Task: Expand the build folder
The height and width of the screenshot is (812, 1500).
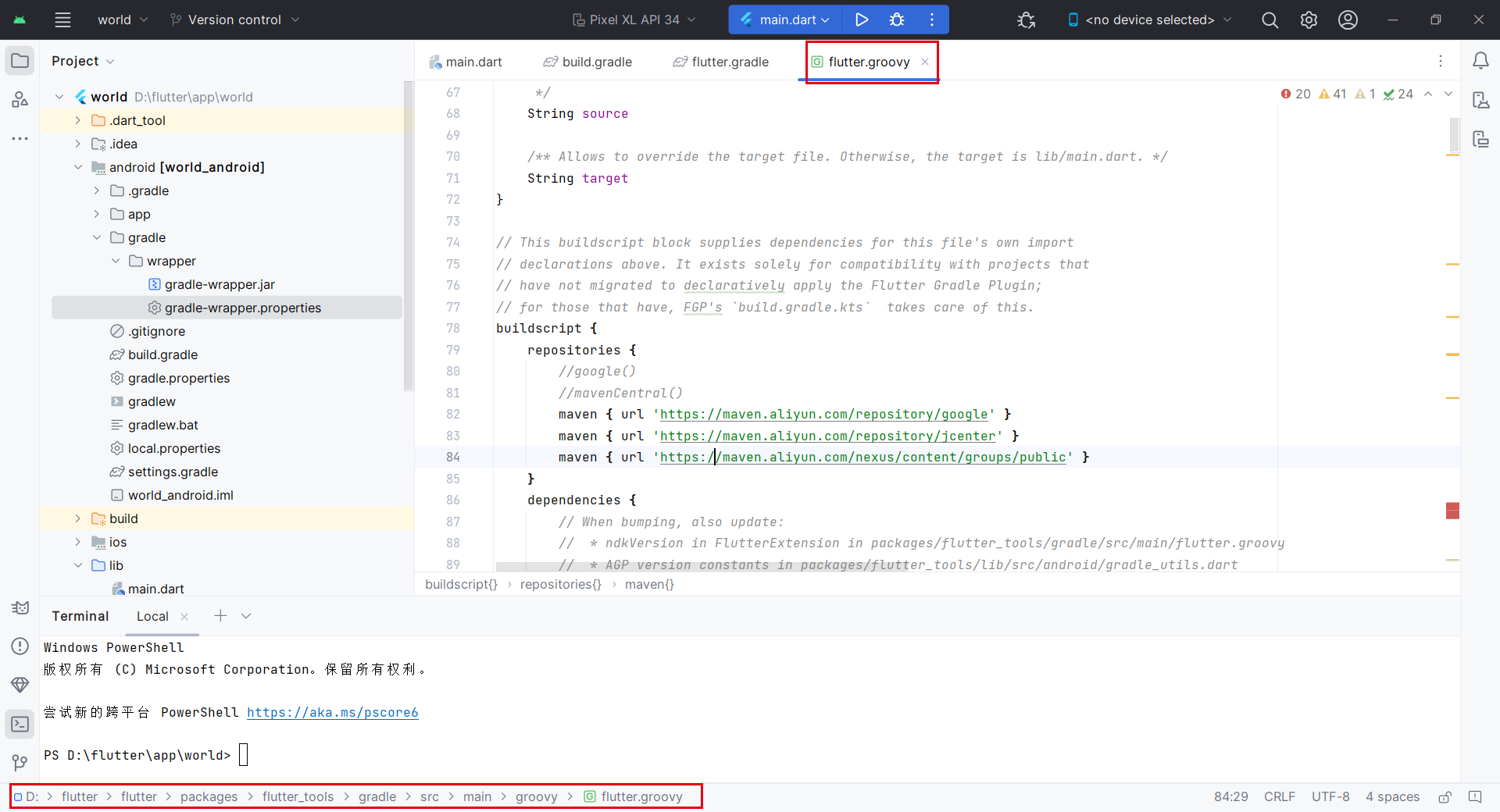Action: coord(77,518)
